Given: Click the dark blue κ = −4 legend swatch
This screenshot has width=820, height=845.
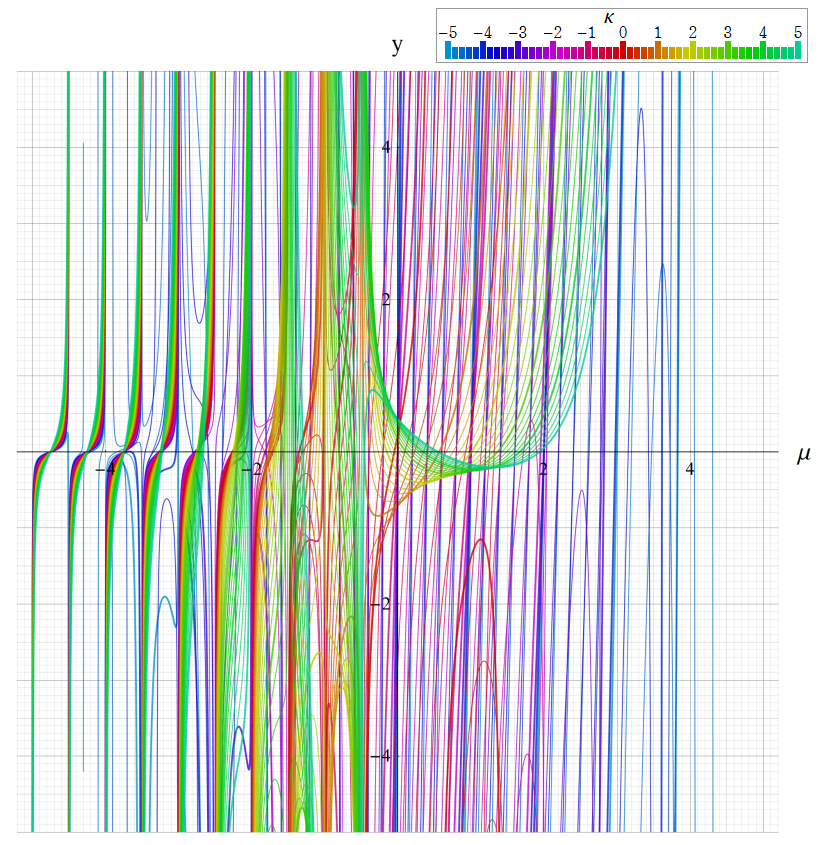Looking at the screenshot, I should (x=483, y=49).
